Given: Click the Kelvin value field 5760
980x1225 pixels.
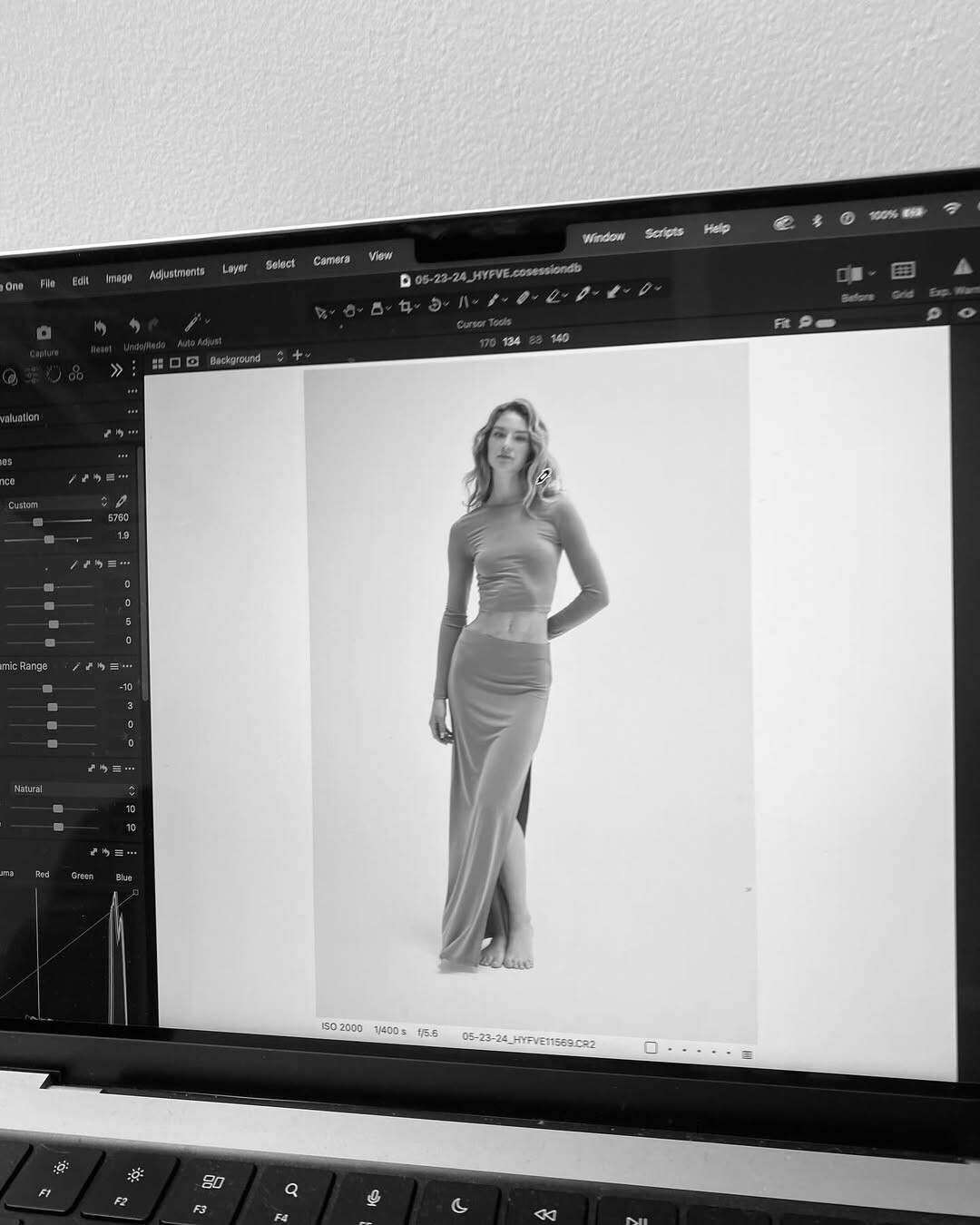Looking at the screenshot, I should click(118, 518).
